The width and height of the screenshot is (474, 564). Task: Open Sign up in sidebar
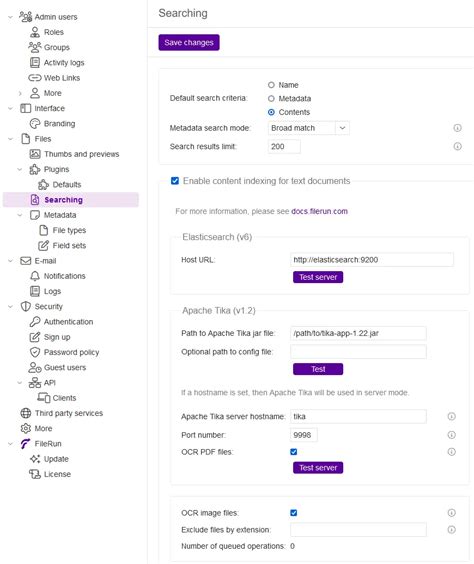[x=57, y=337]
